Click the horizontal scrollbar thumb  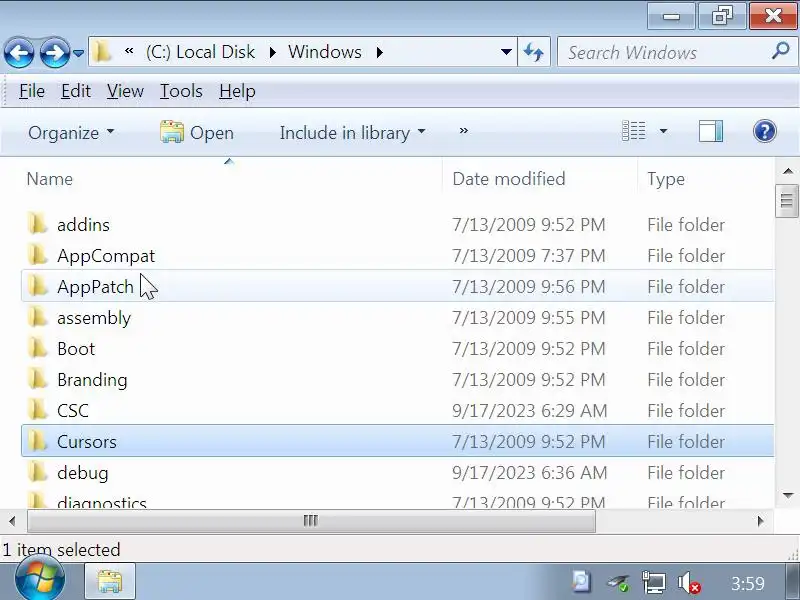tap(311, 521)
